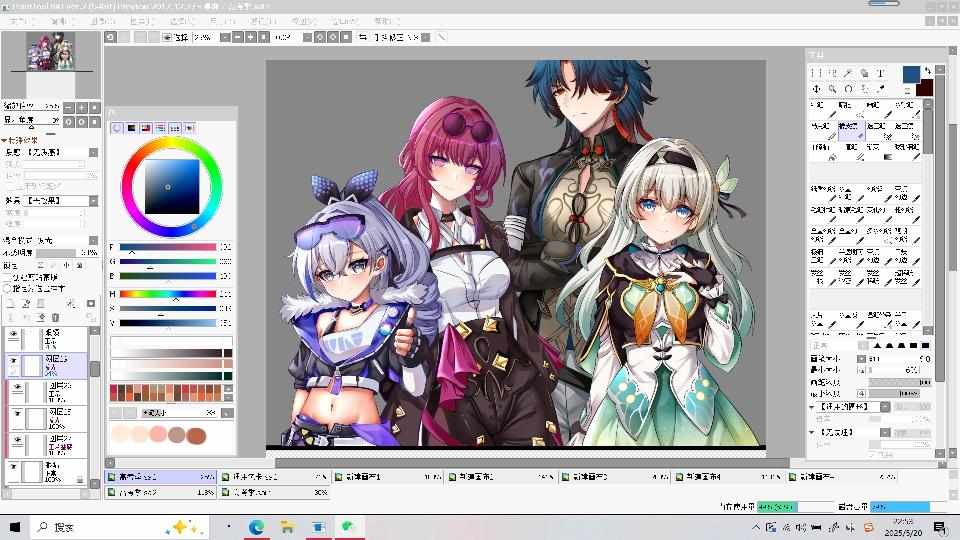This screenshot has width=960, height=540.
Task: Select the text tool (T icon)
Action: coord(880,73)
